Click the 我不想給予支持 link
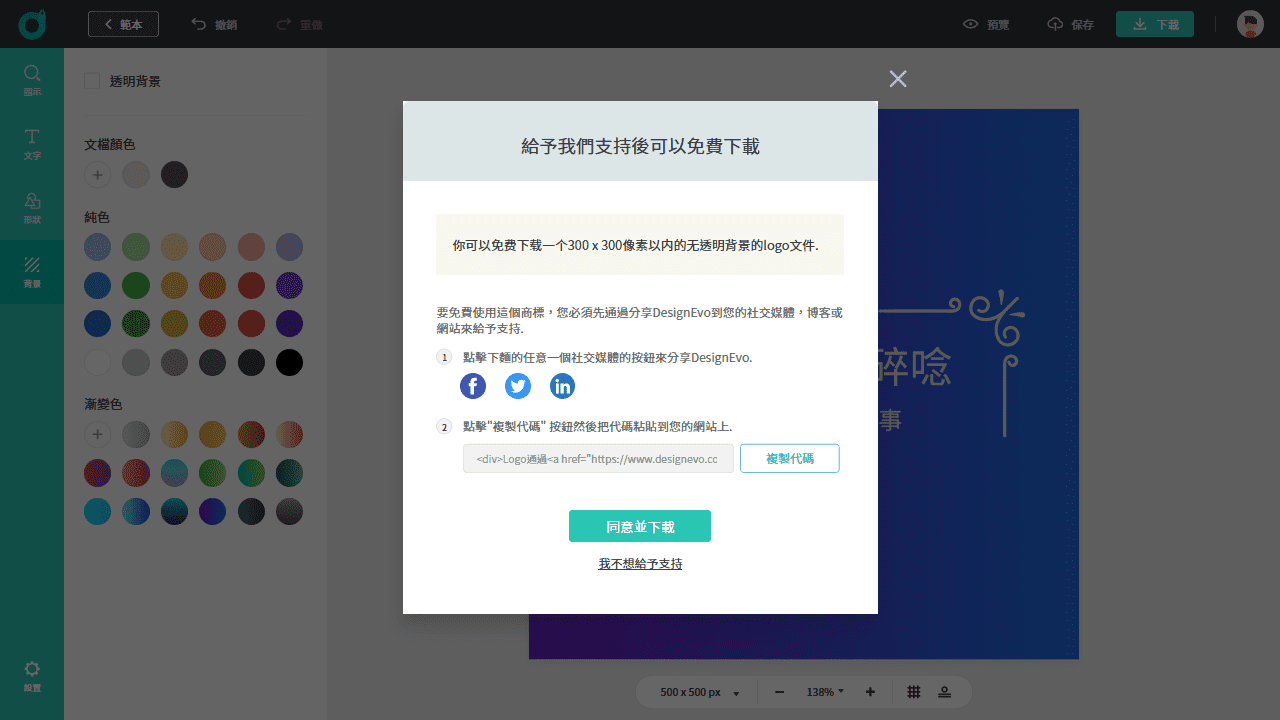This screenshot has height=720, width=1280. click(x=639, y=563)
